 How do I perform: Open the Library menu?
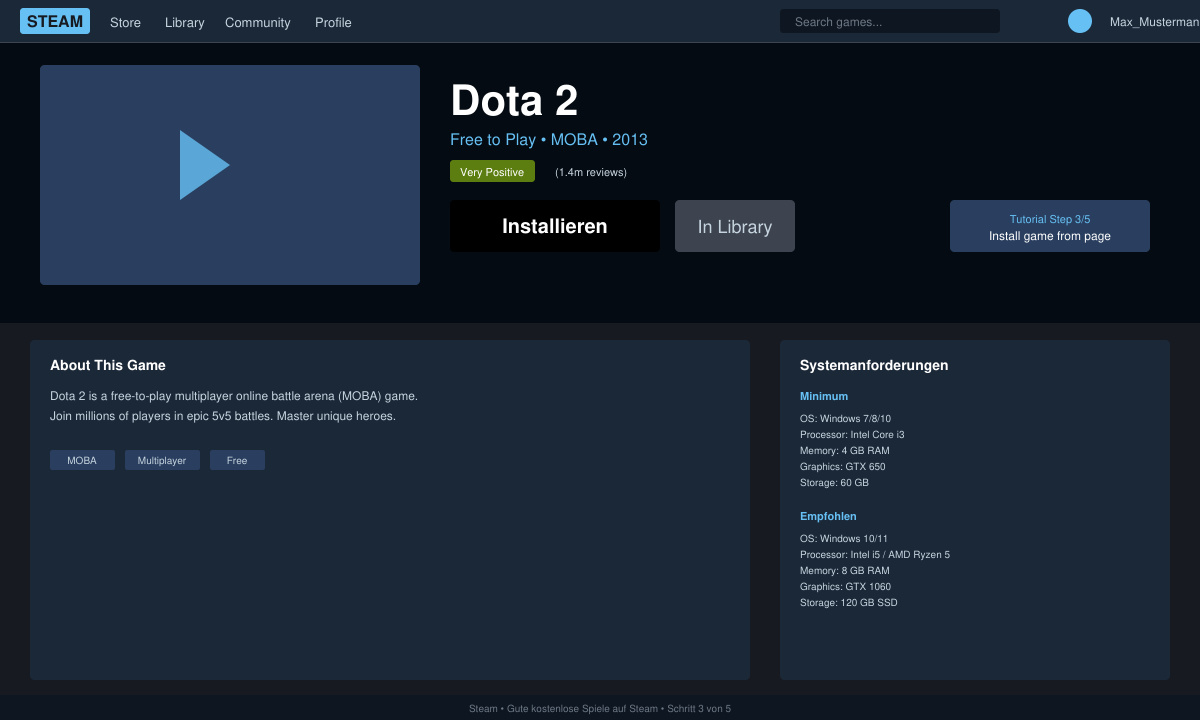coord(184,22)
